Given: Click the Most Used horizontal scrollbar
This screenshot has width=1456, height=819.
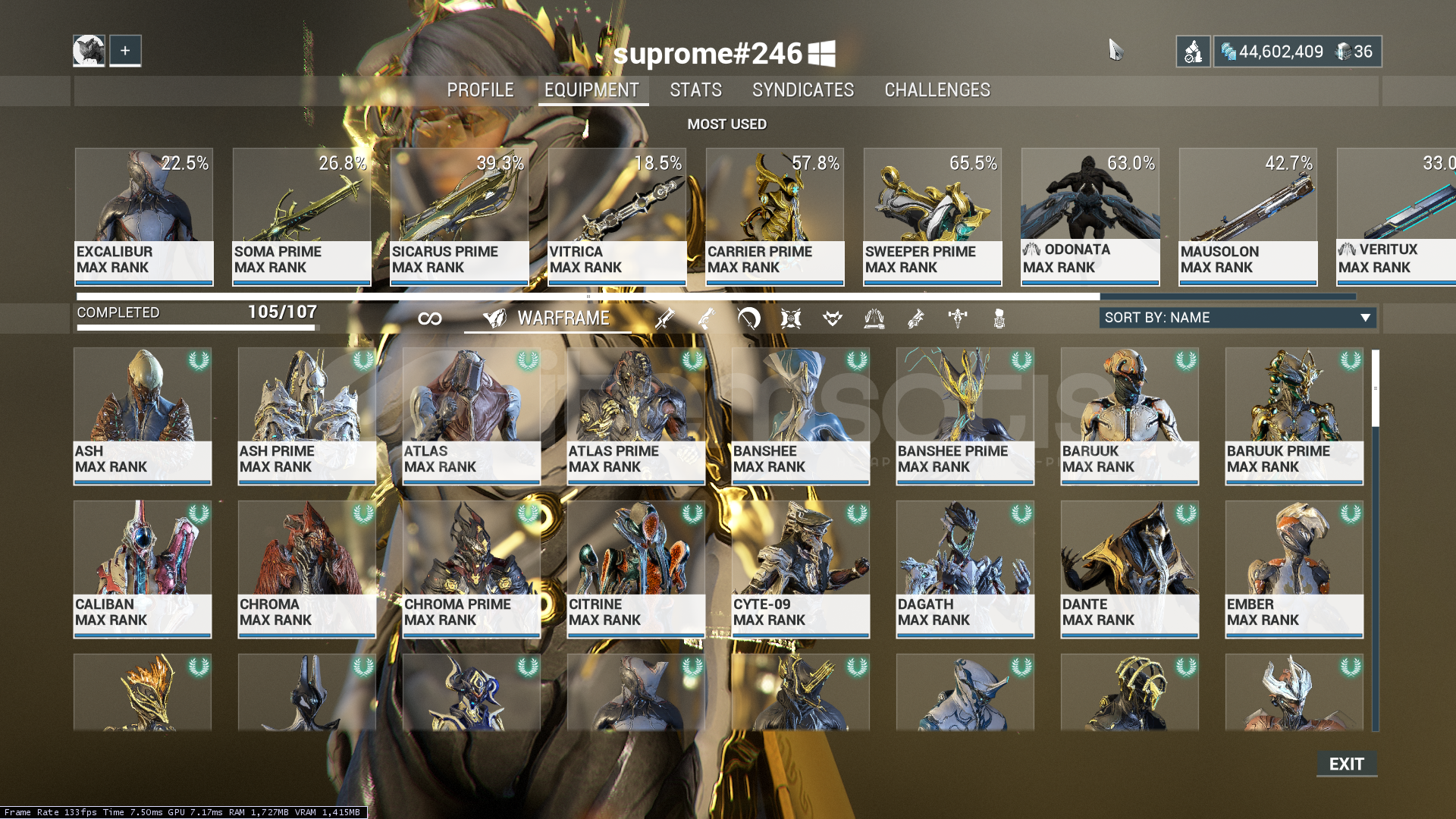Looking at the screenshot, I should point(716,297).
